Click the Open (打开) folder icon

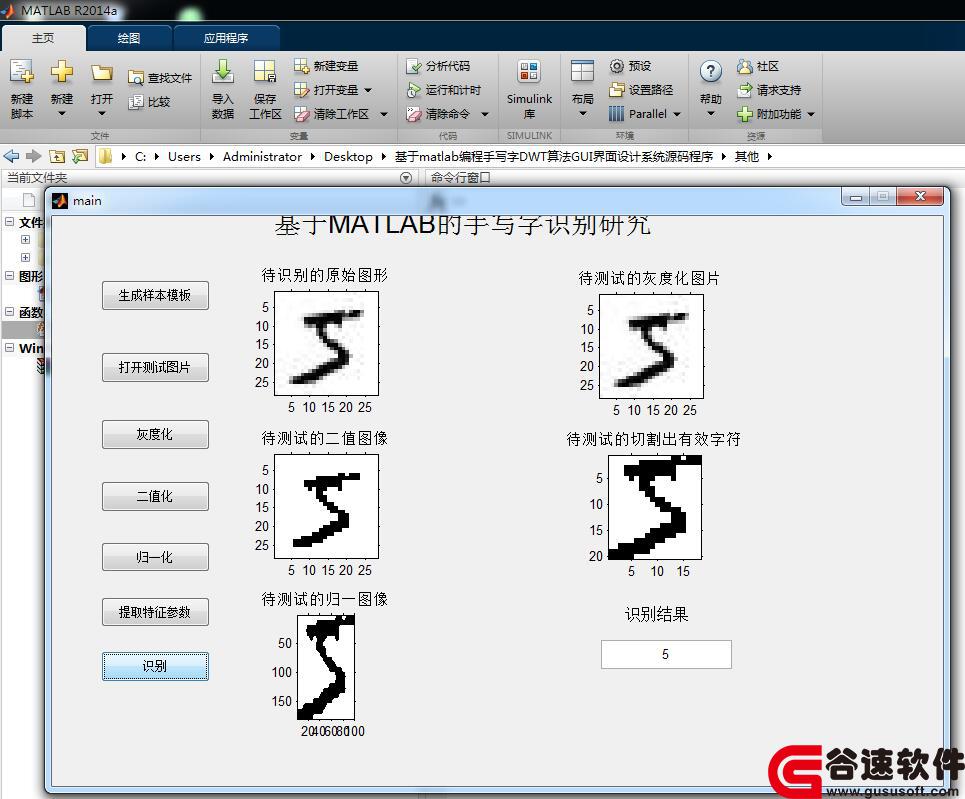102,73
